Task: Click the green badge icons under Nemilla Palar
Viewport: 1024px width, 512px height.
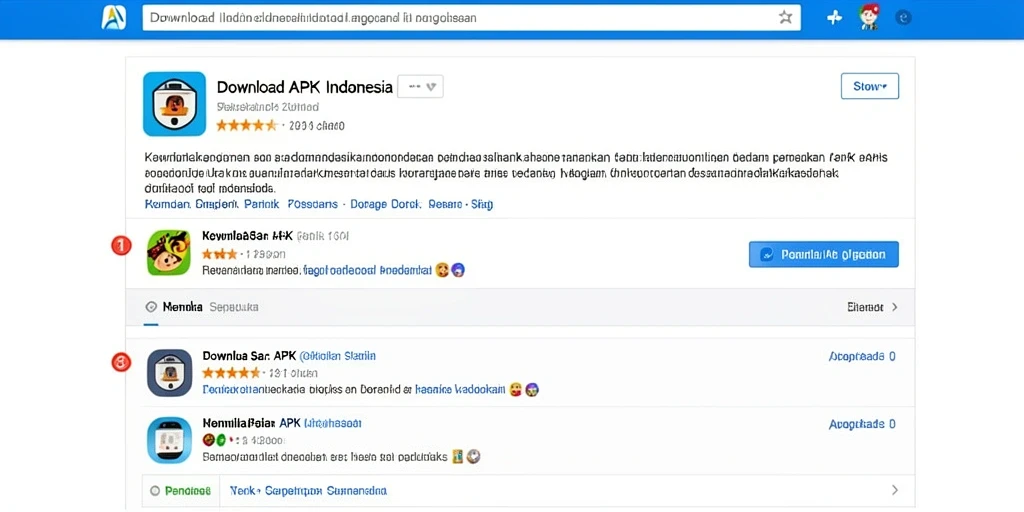Action: (x=215, y=439)
